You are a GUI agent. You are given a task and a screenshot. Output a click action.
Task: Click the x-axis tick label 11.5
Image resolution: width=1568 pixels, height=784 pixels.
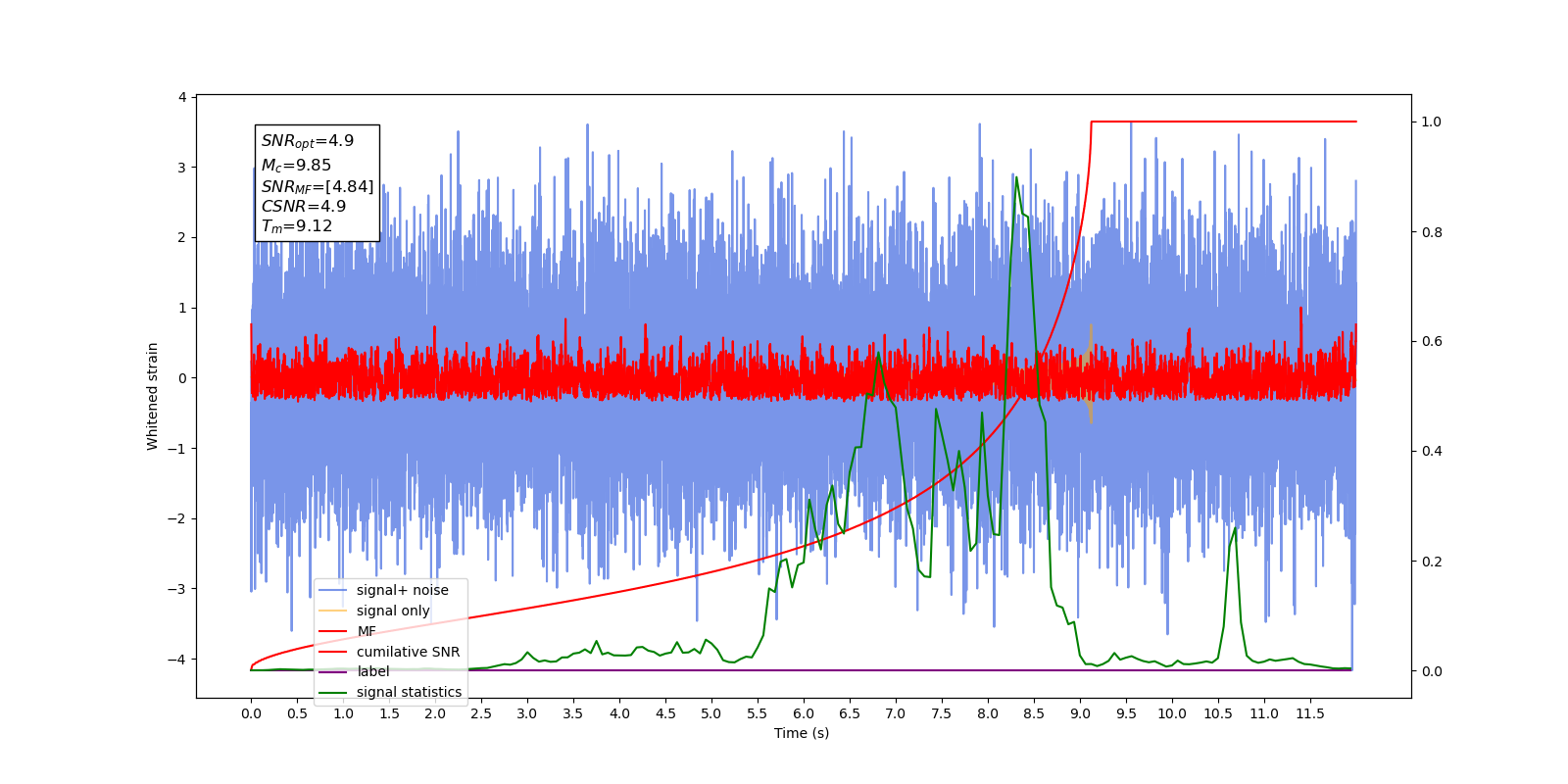(1310, 713)
